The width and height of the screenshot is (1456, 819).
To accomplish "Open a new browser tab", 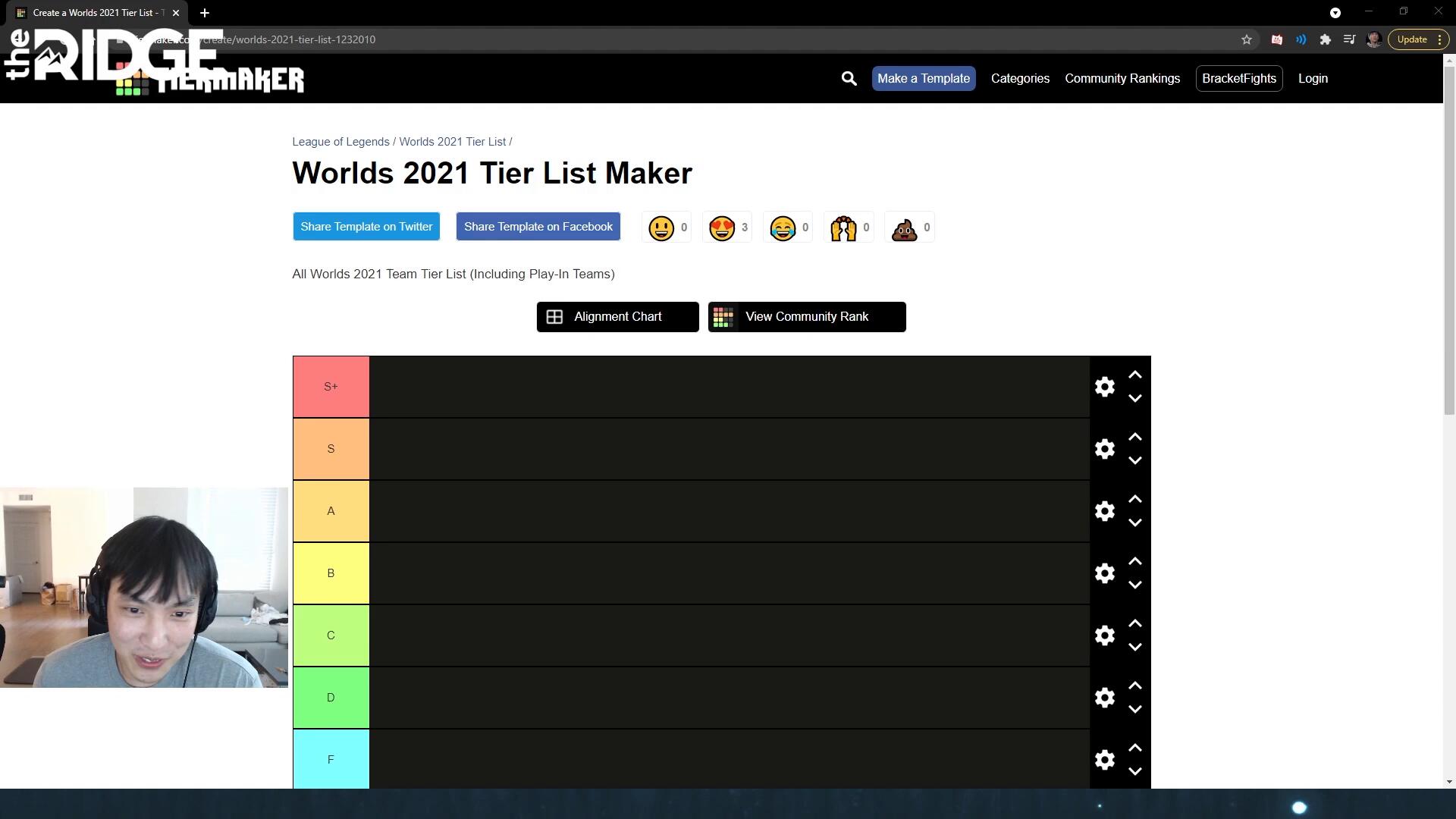I will point(205,13).
